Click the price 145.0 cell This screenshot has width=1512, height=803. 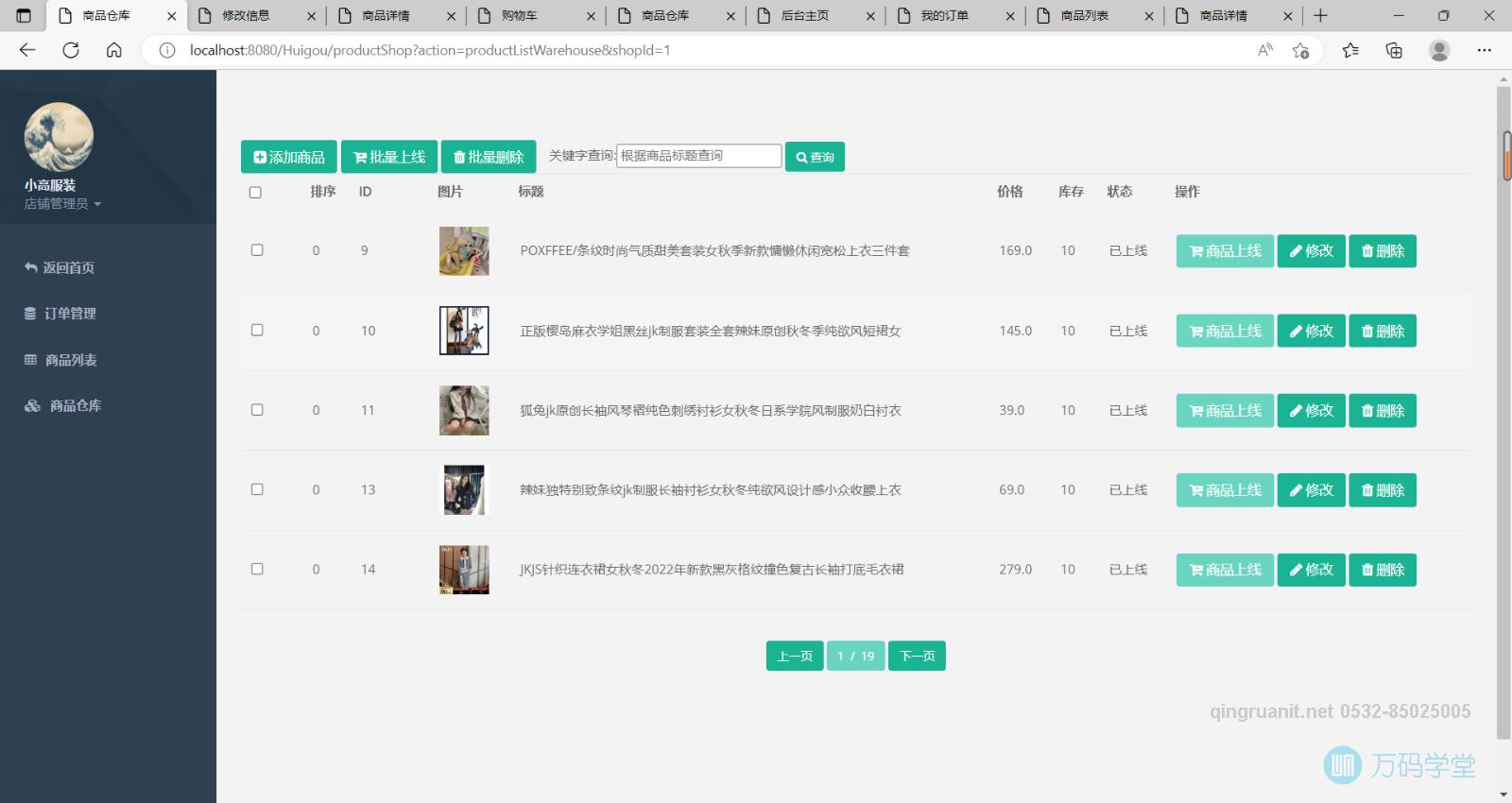(x=1015, y=331)
